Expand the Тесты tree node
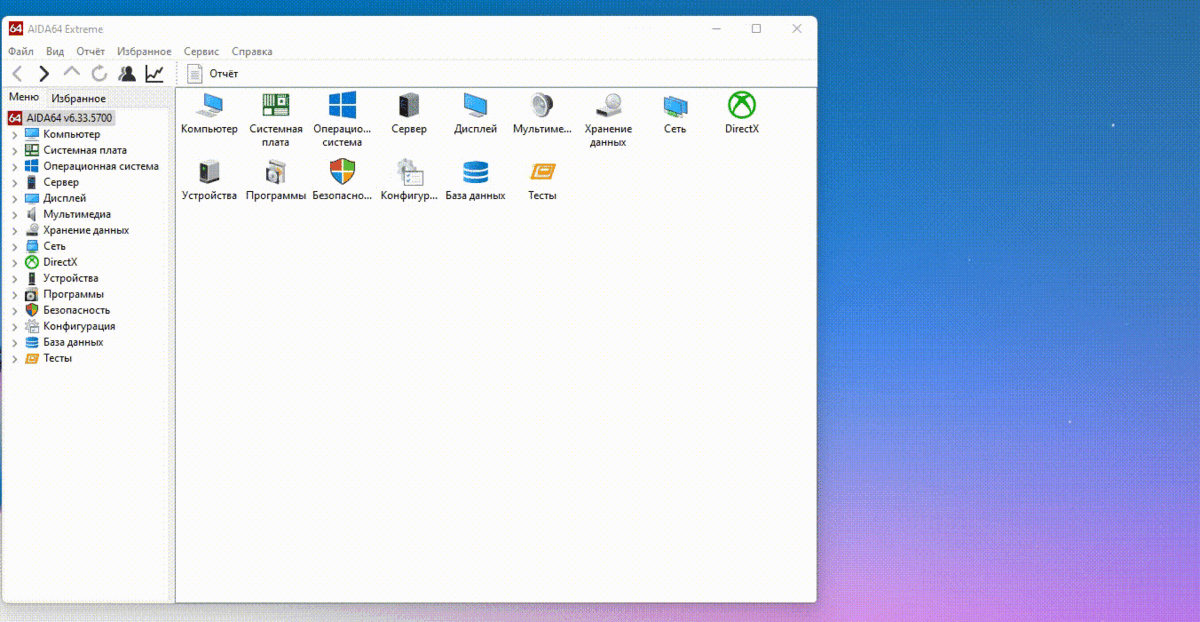The height and width of the screenshot is (622, 1200). click(x=15, y=359)
